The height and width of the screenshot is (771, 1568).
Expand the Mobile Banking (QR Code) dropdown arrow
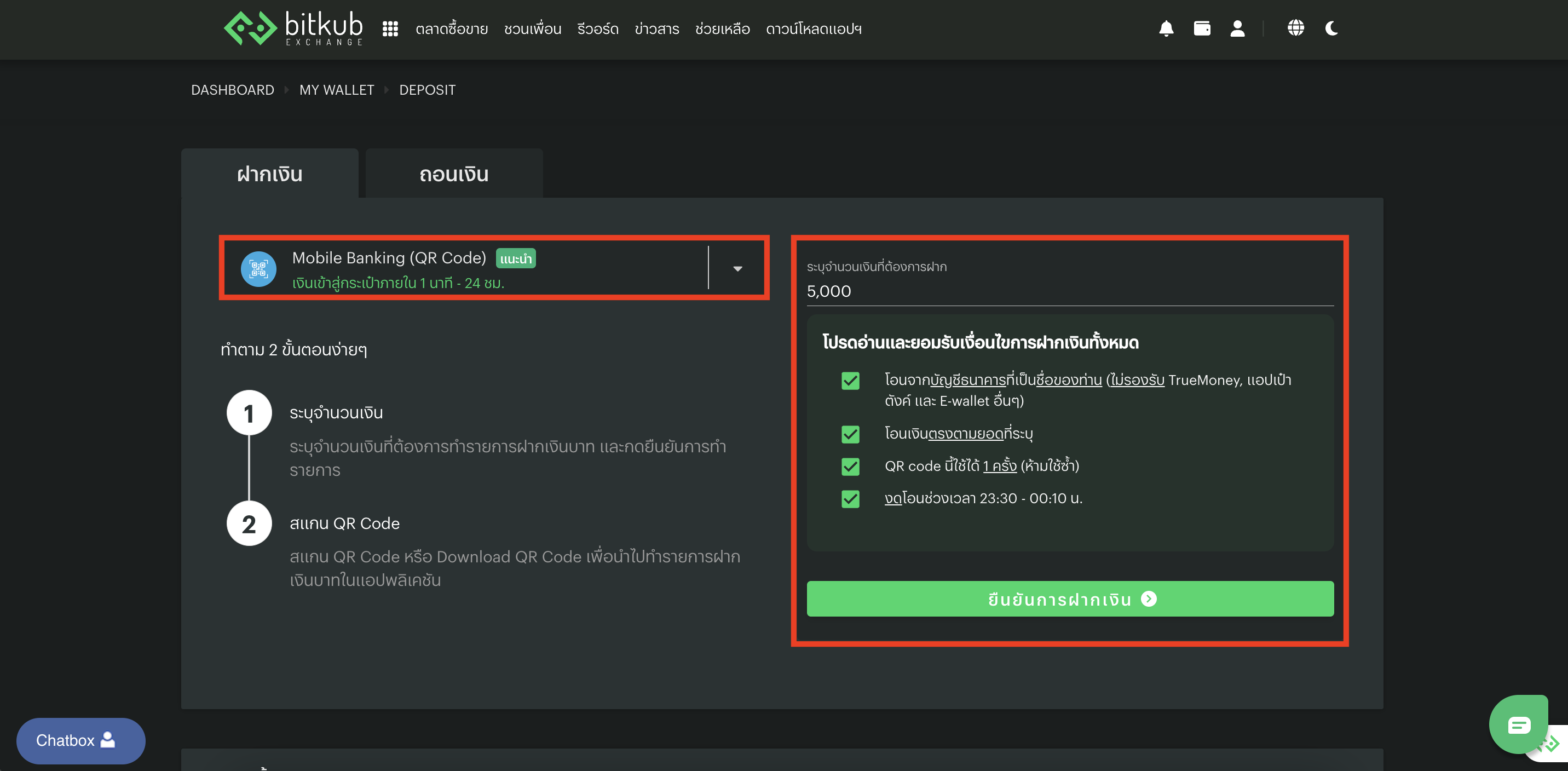(x=737, y=268)
